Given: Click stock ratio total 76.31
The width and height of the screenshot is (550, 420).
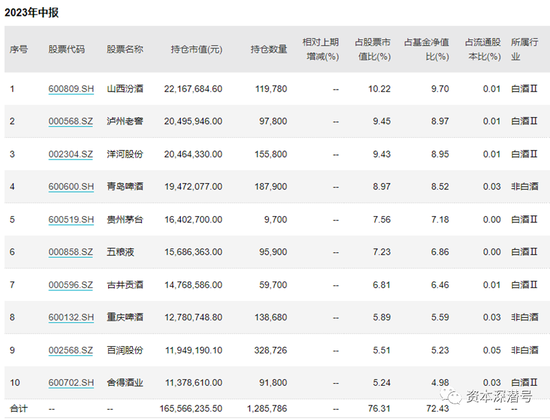Looking at the screenshot, I should pyautogui.click(x=379, y=409).
